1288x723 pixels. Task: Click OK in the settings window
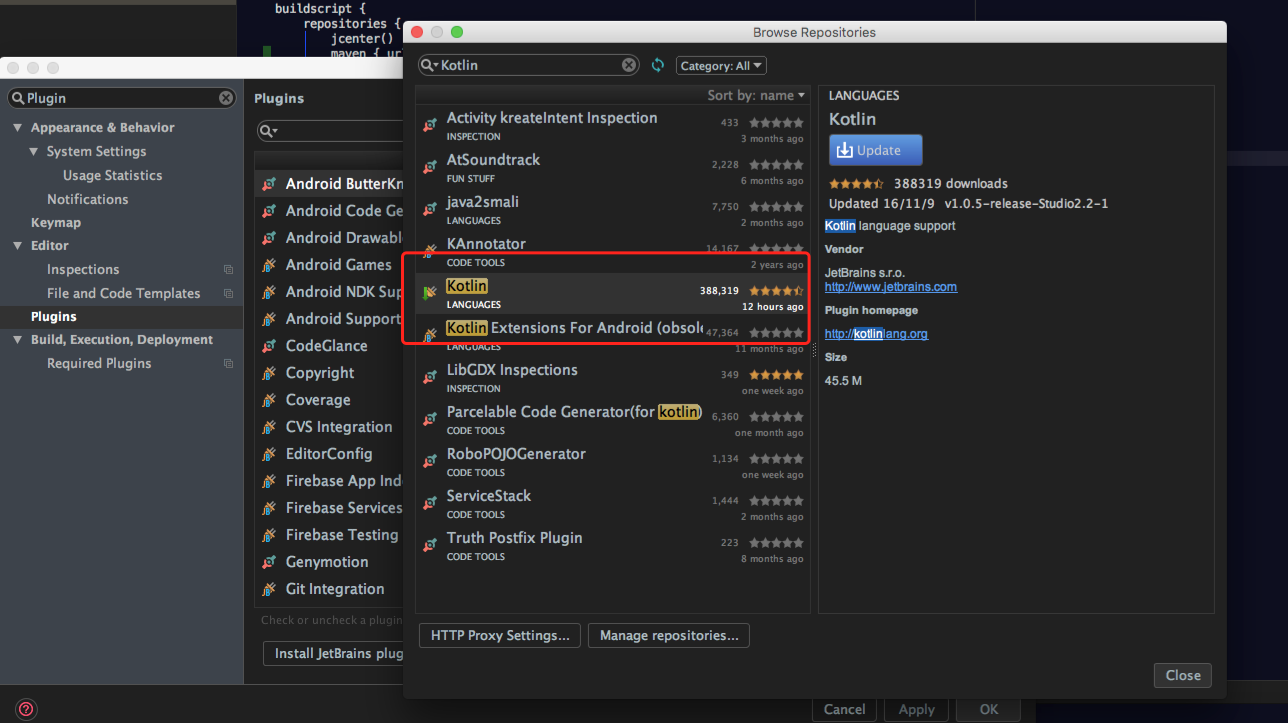pyautogui.click(x=988, y=709)
